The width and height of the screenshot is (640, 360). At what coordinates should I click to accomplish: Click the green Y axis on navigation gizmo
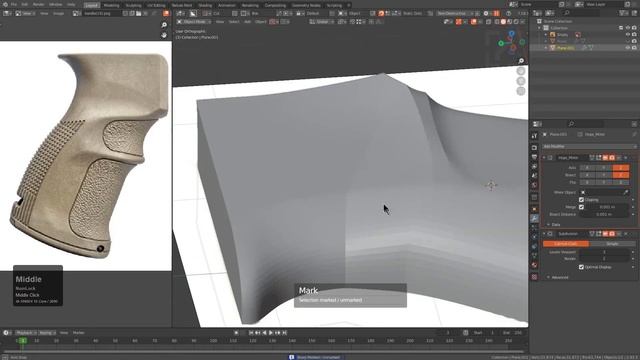501,43
